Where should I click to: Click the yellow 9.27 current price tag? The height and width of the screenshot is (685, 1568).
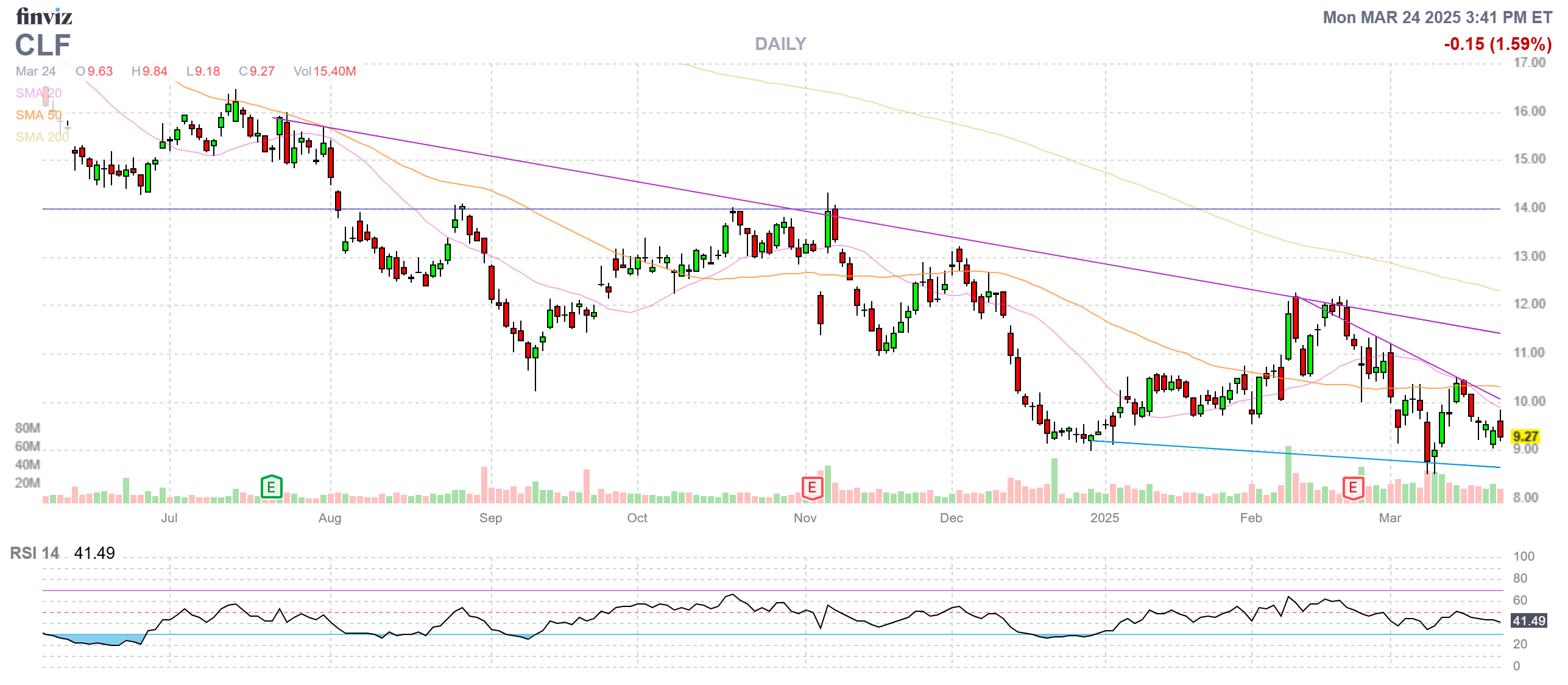tap(1525, 436)
